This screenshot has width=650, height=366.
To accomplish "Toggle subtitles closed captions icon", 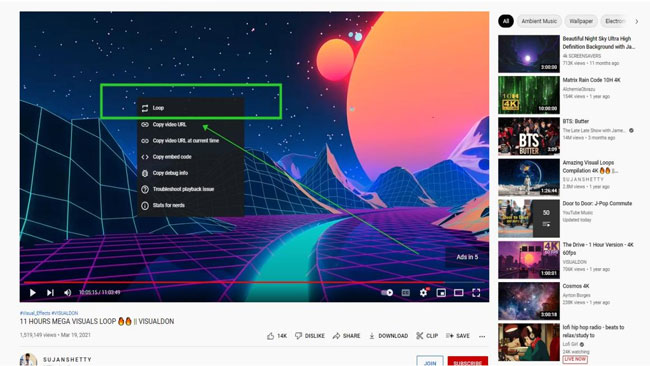I will (x=406, y=293).
